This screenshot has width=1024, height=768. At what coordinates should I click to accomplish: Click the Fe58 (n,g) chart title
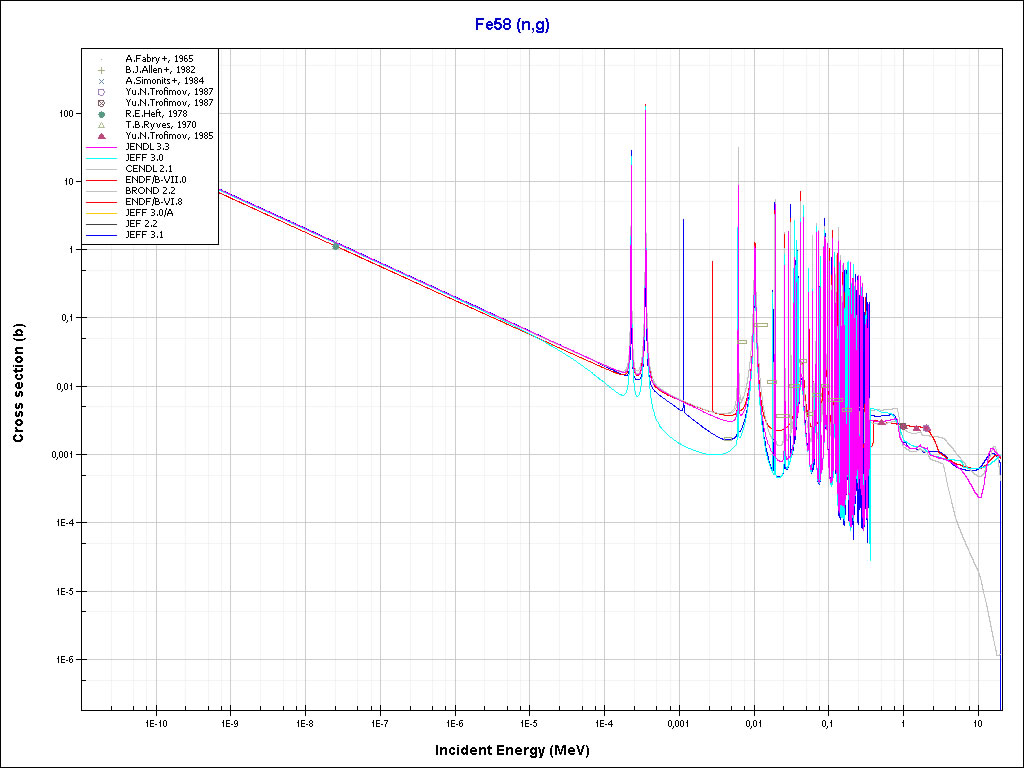[512, 25]
